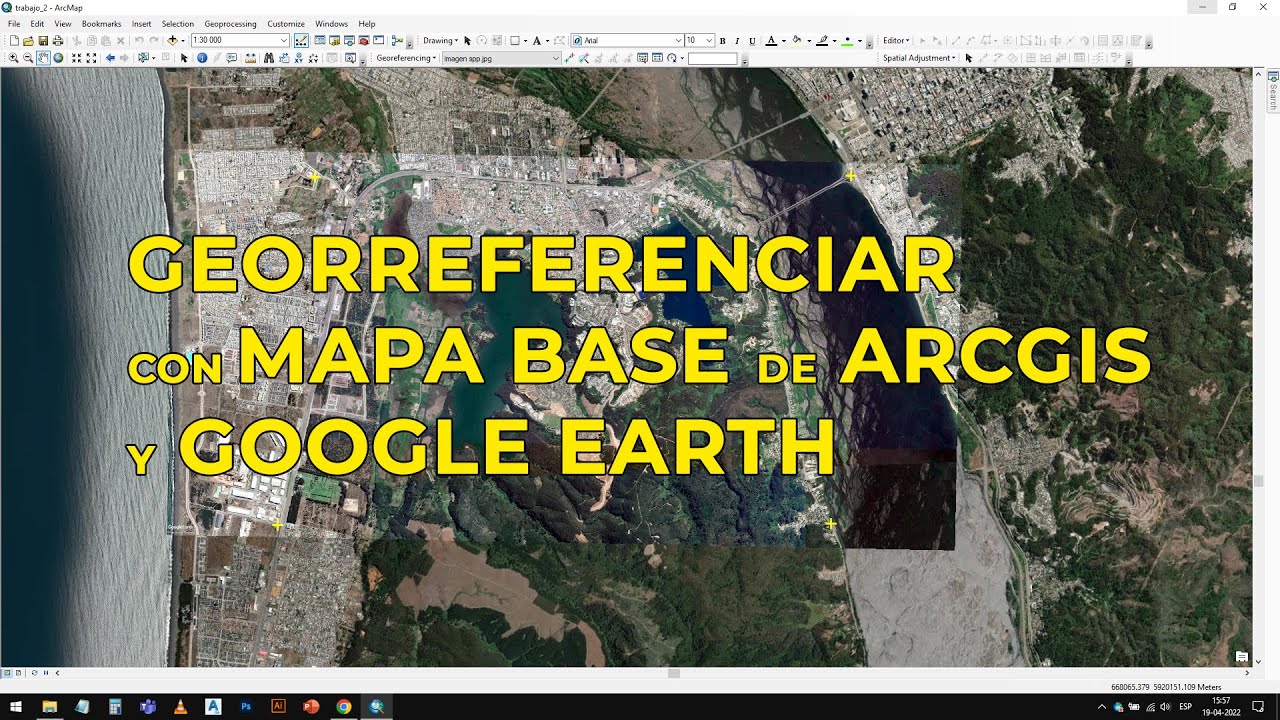Open the Editor Toolbar icon beside the scale box

pyautogui.click(x=301, y=40)
